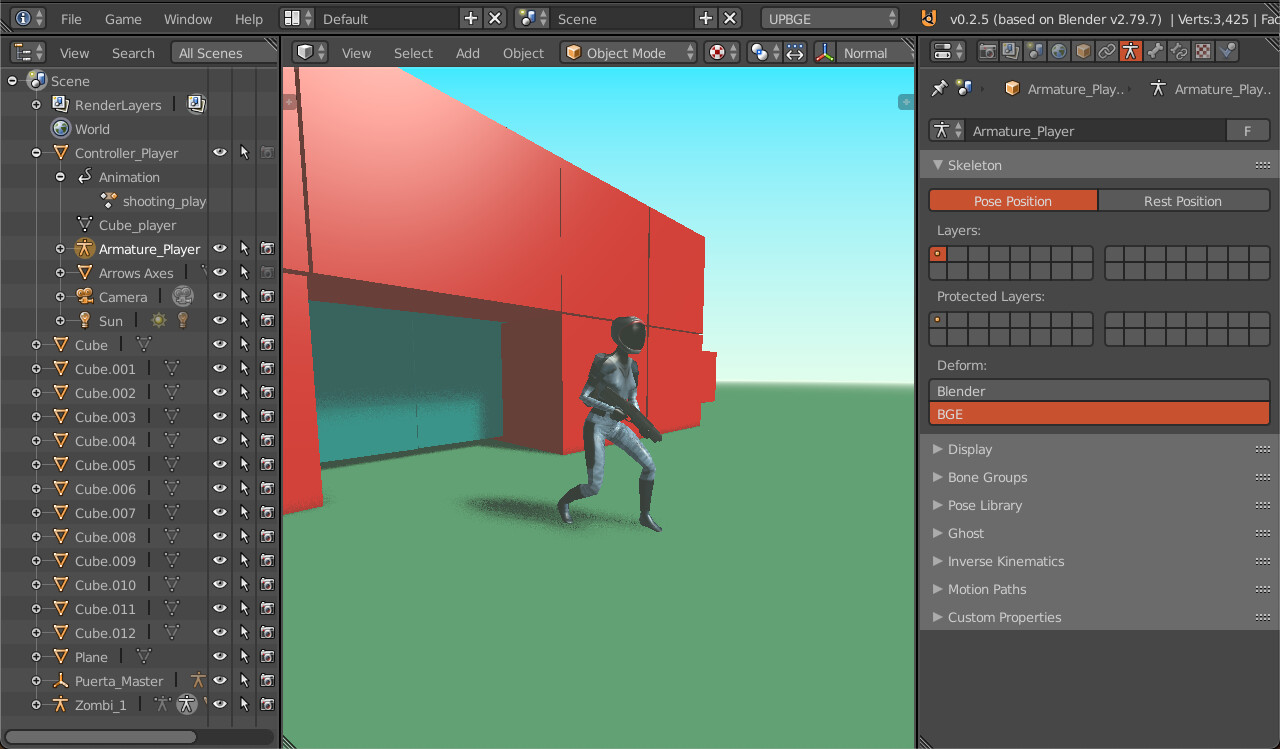
Task: Toggle visibility of Zombi_1
Action: pyautogui.click(x=220, y=704)
